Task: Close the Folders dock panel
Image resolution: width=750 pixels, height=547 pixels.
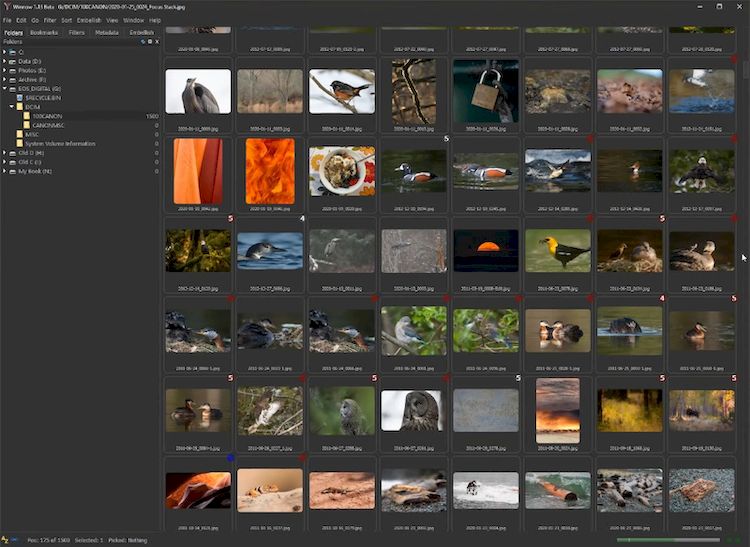Action: pos(157,42)
